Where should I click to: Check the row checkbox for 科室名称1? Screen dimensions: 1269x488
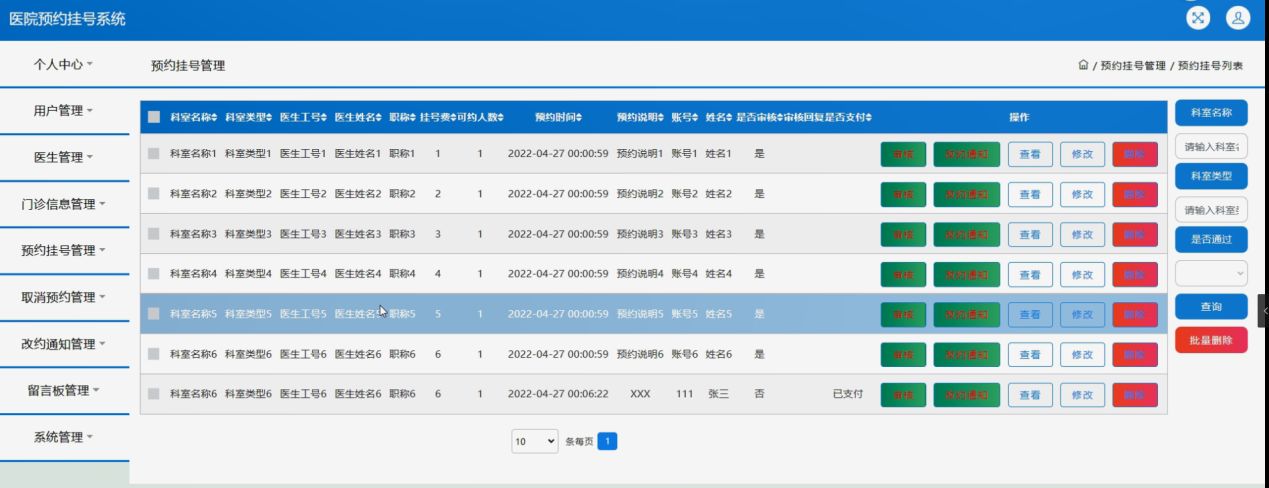coord(153,153)
